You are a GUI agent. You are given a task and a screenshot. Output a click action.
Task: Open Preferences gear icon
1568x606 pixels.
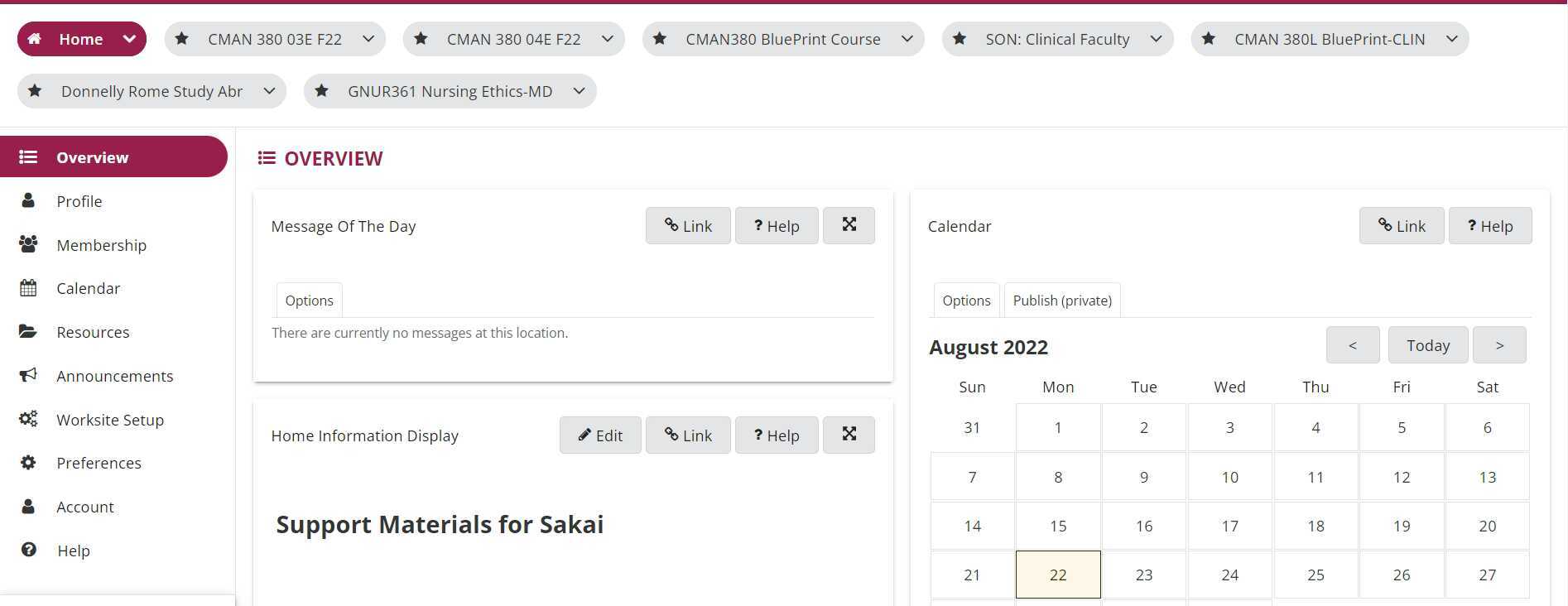point(28,463)
